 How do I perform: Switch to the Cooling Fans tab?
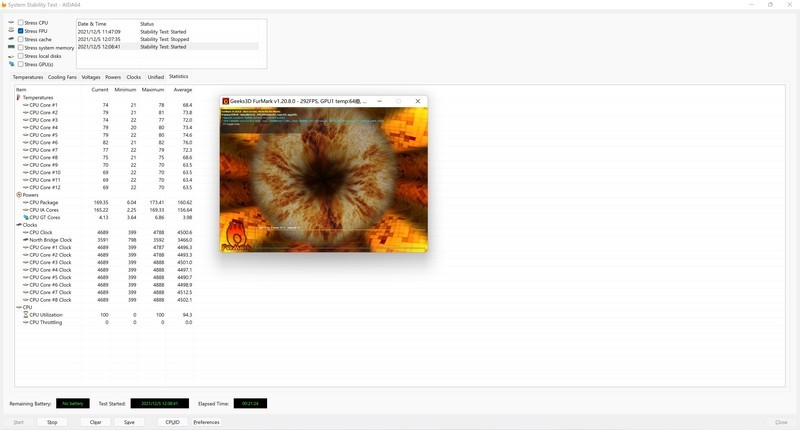point(62,77)
